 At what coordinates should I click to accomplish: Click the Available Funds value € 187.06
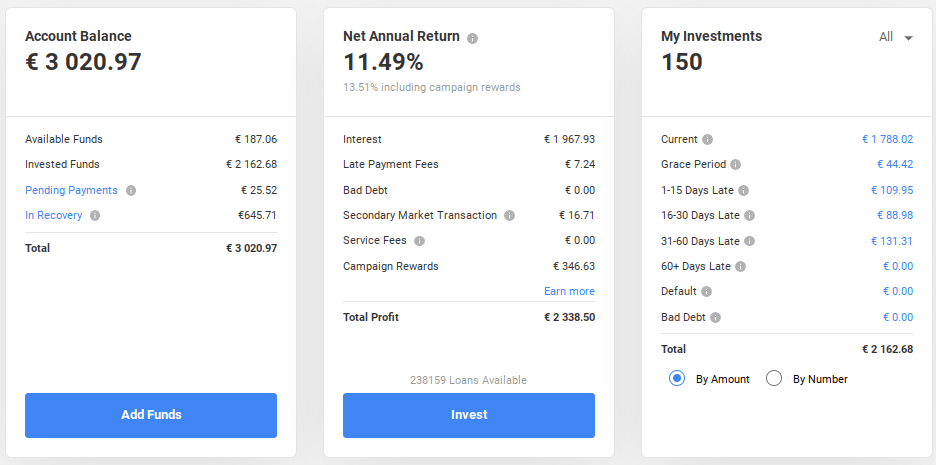pyautogui.click(x=256, y=139)
